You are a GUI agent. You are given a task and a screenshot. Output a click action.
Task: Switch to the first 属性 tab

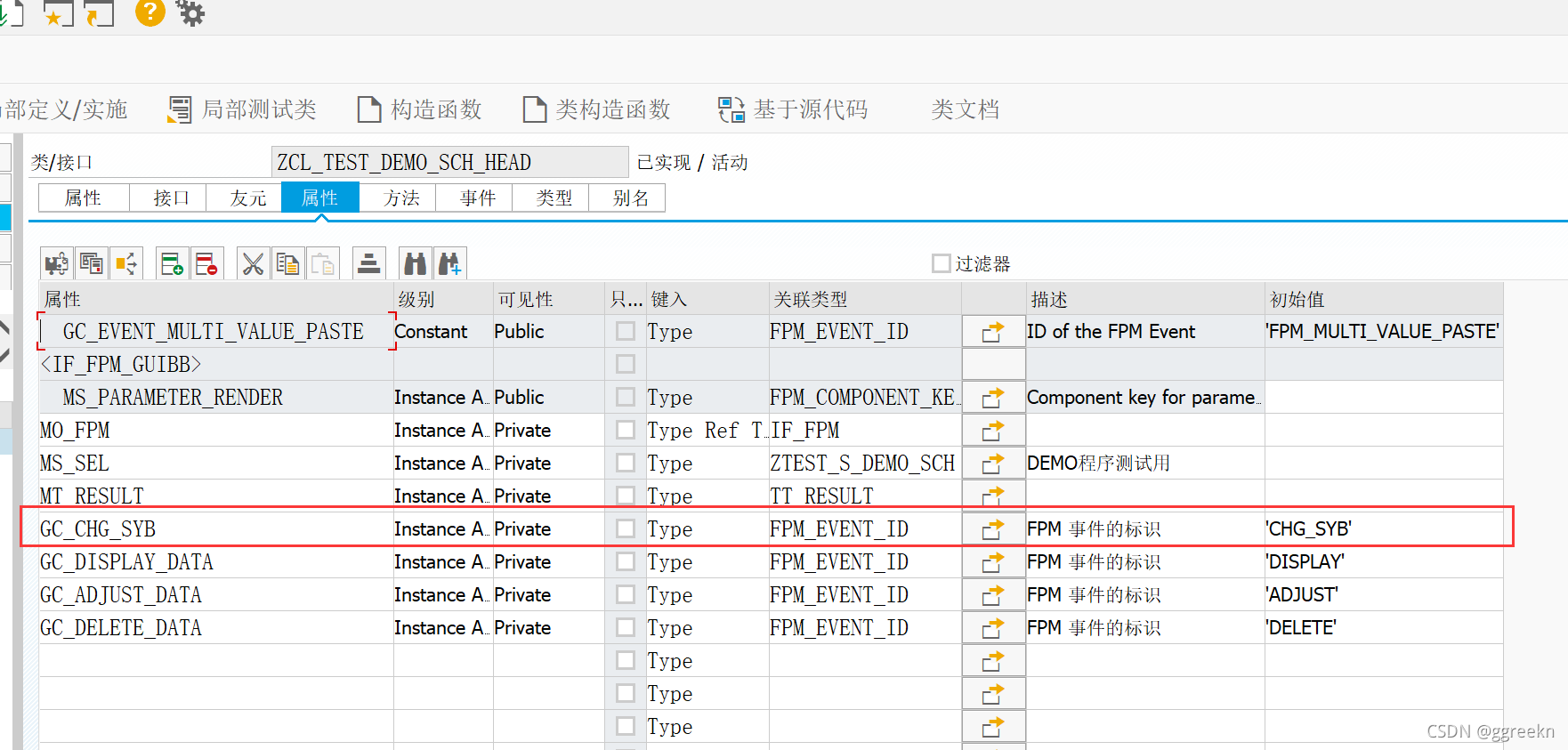[x=84, y=198]
